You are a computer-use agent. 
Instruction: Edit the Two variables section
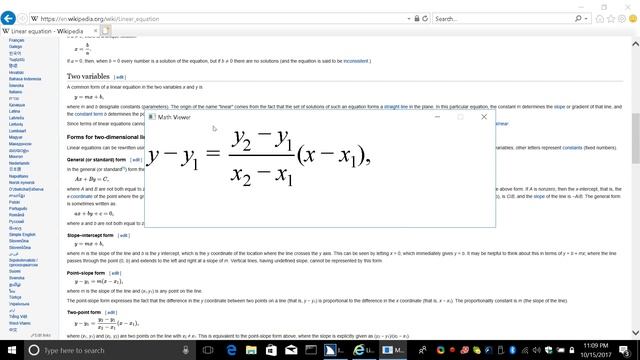pos(120,77)
